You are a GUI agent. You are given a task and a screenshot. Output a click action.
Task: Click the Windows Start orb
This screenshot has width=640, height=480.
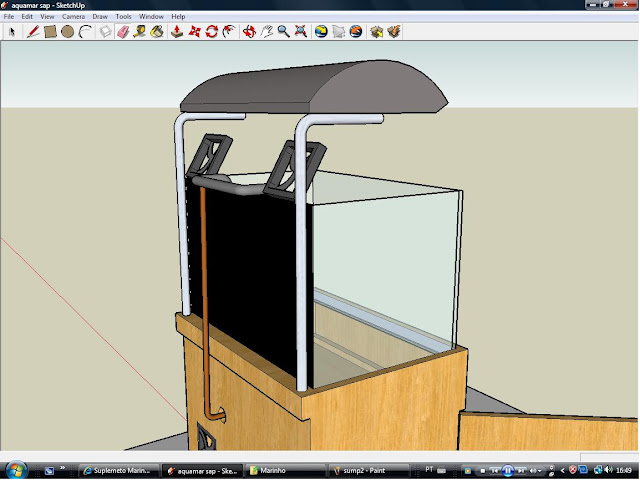16,471
